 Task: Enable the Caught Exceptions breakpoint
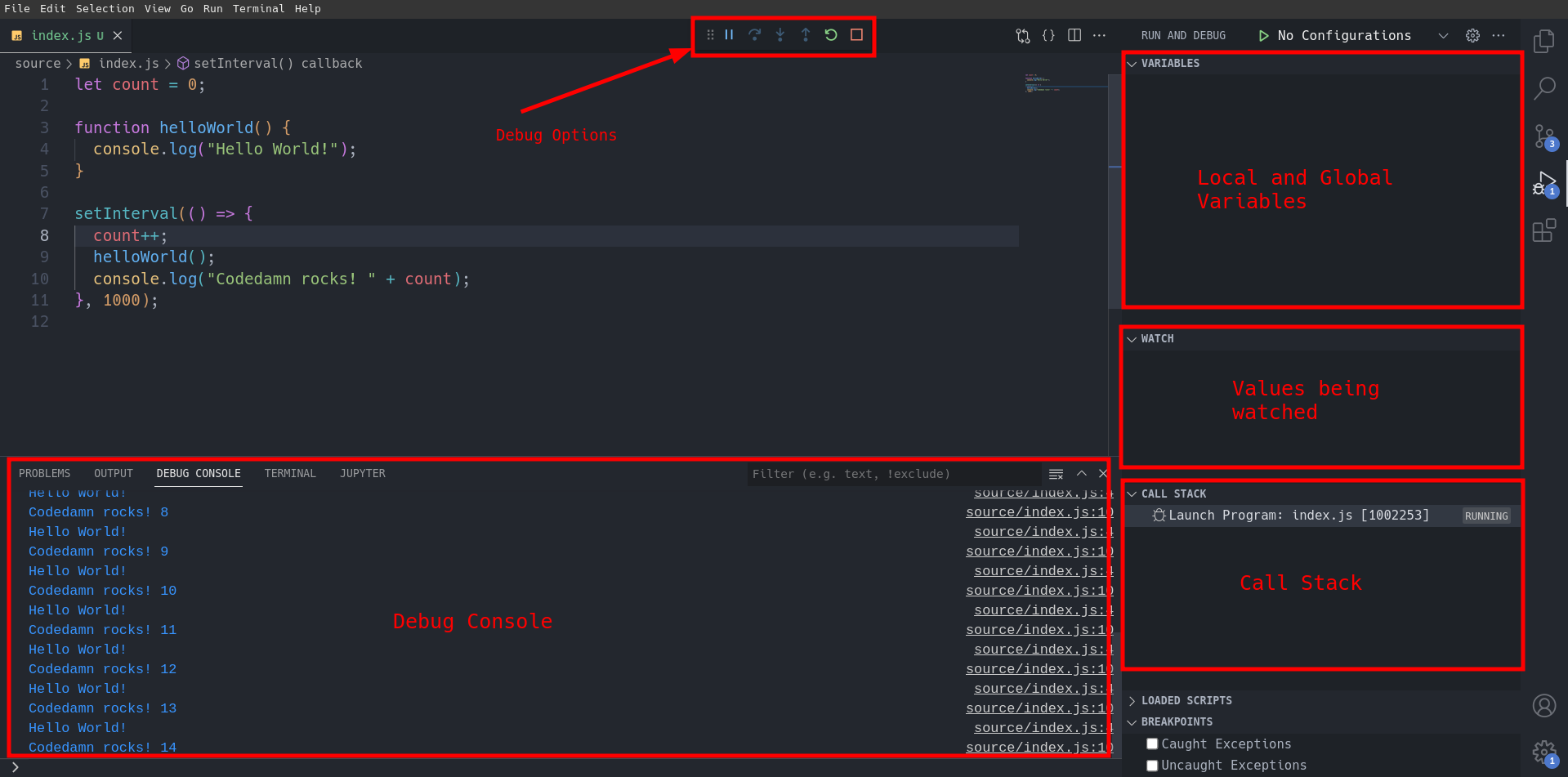(x=1152, y=744)
